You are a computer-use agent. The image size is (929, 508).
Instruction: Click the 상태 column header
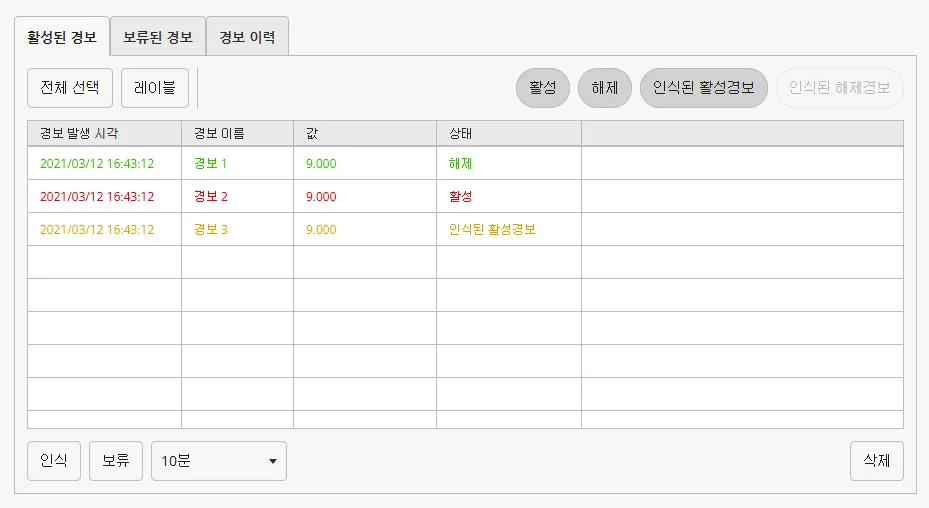(x=508, y=133)
